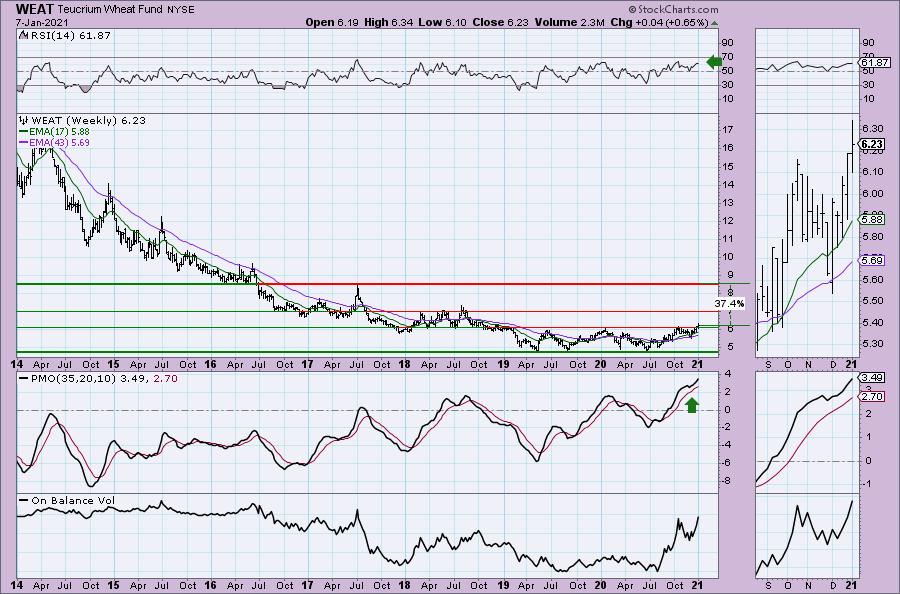This screenshot has width=900, height=594.
Task: Open the StockCharts.com copyright link
Action: click(673, 9)
